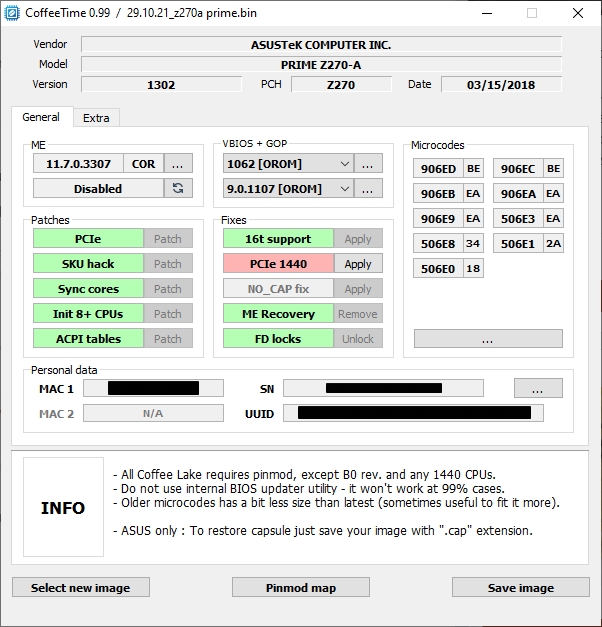Click revision 2A next to 506E1
The width and height of the screenshot is (602, 627).
[553, 244]
